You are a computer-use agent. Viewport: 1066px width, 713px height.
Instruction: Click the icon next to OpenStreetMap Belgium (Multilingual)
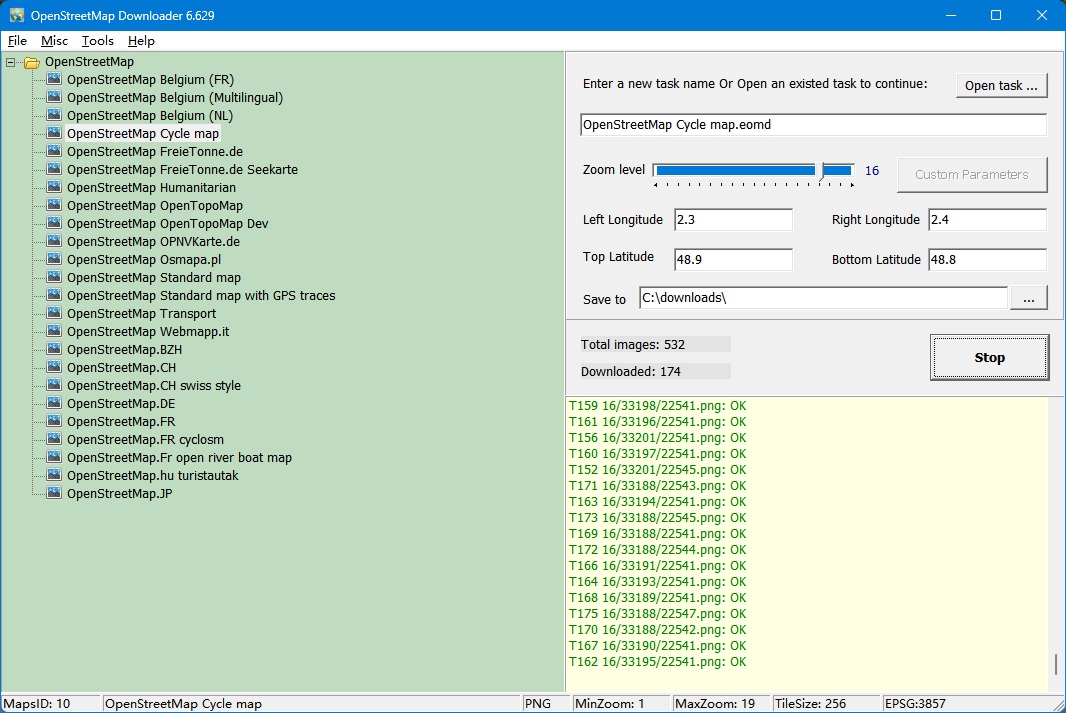[54, 97]
